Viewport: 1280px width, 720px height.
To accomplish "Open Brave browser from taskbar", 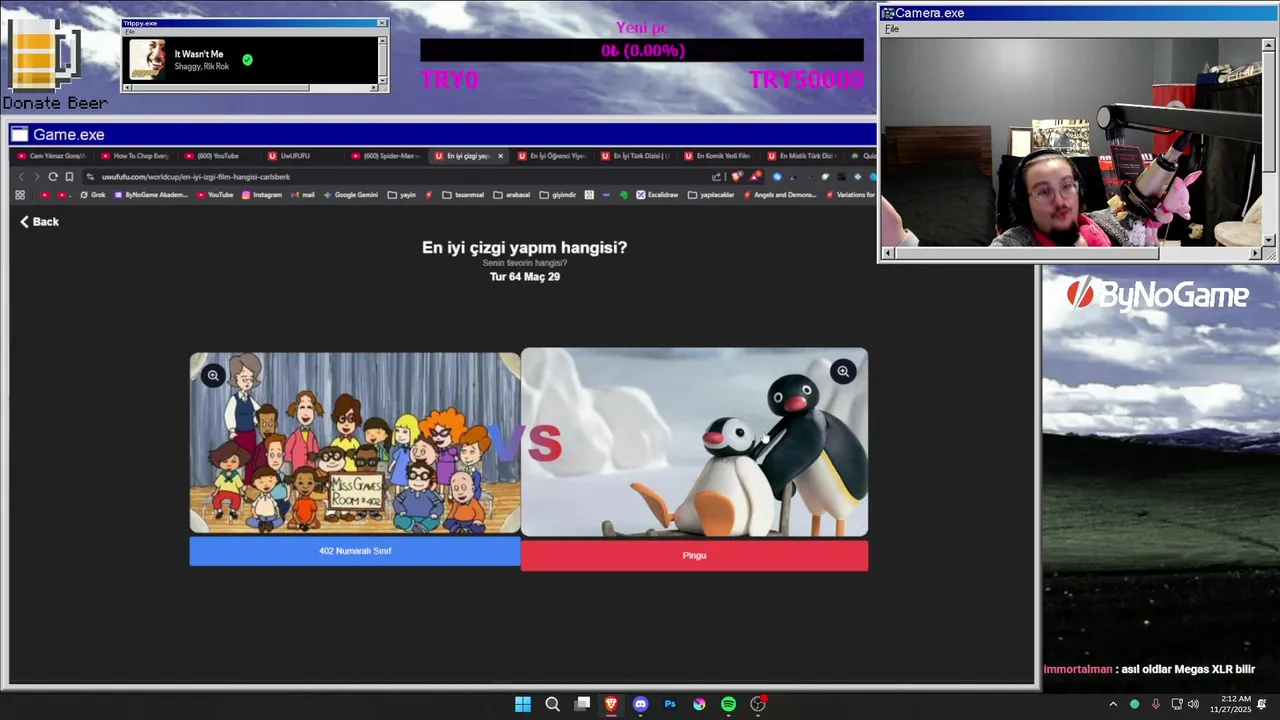I will (x=611, y=704).
